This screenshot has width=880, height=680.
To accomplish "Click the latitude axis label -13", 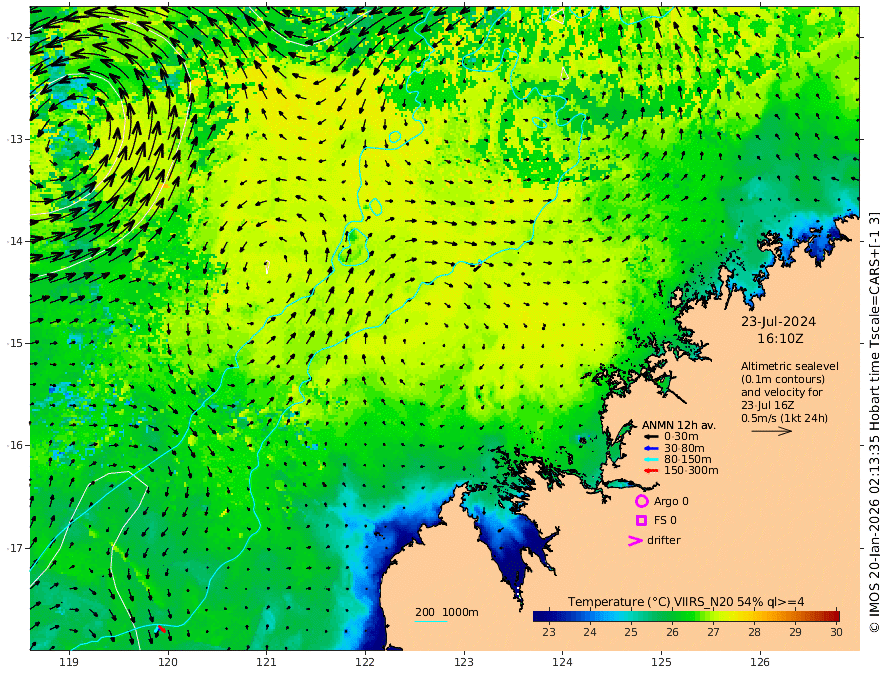I will [15, 139].
